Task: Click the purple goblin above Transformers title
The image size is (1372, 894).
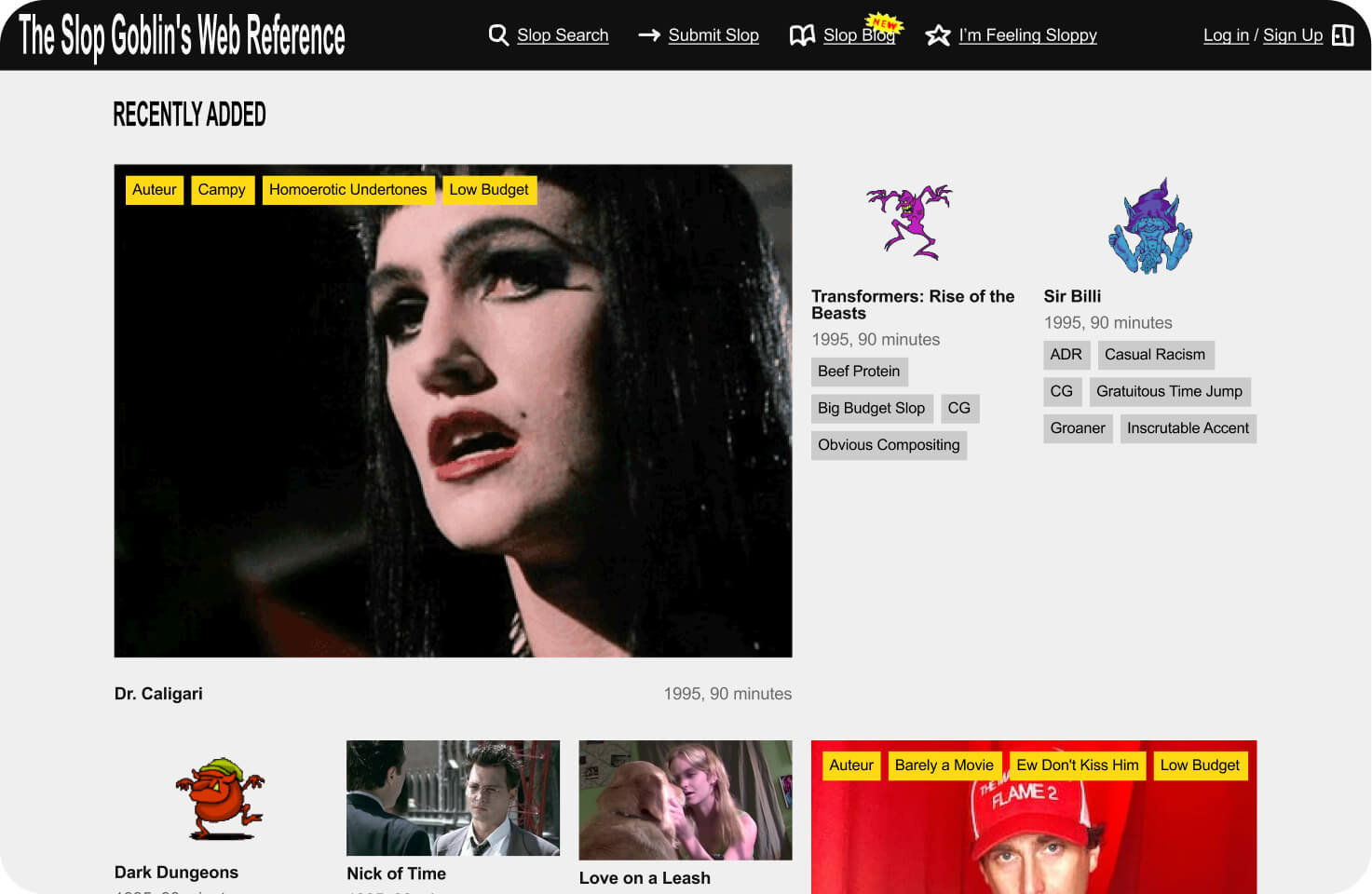Action: [x=909, y=222]
